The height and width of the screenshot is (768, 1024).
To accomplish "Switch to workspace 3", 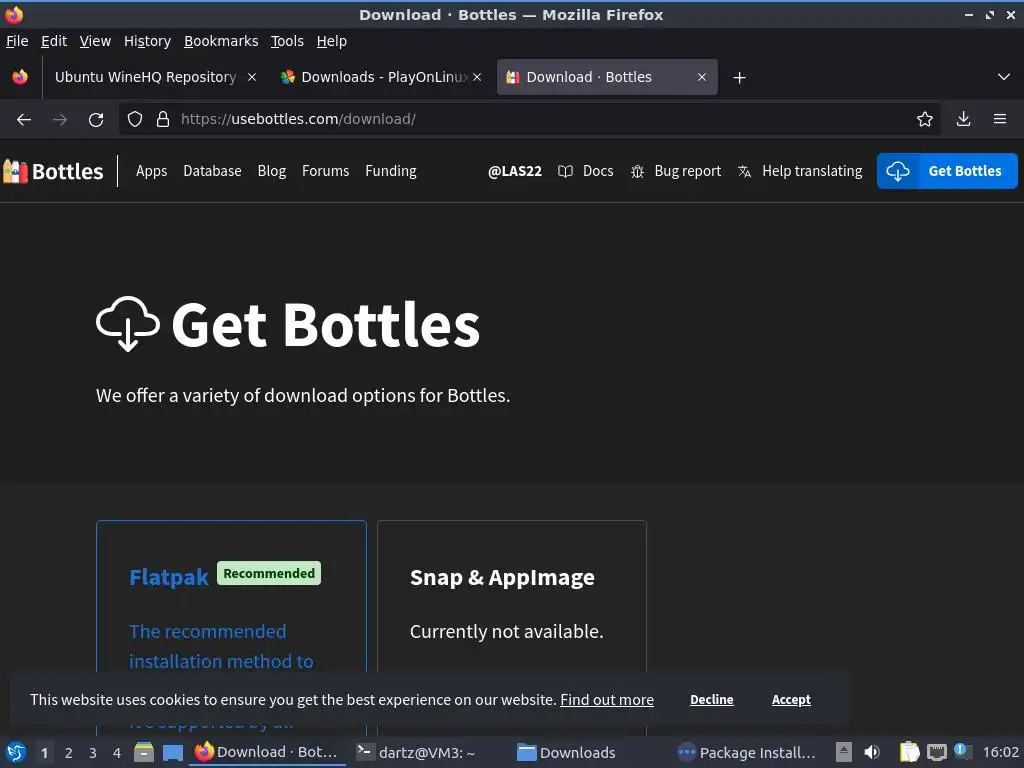I will pyautogui.click(x=93, y=753).
